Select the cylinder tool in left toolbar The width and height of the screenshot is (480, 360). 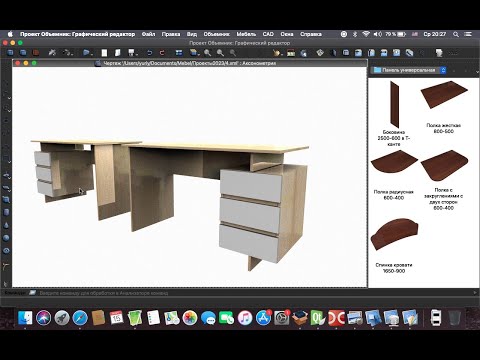tap(6, 212)
